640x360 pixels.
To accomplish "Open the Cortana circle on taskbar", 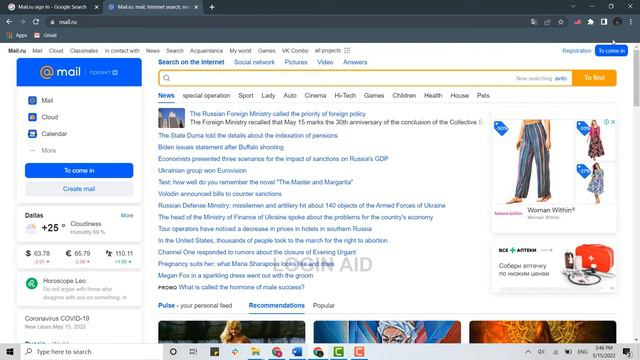I will tap(173, 351).
